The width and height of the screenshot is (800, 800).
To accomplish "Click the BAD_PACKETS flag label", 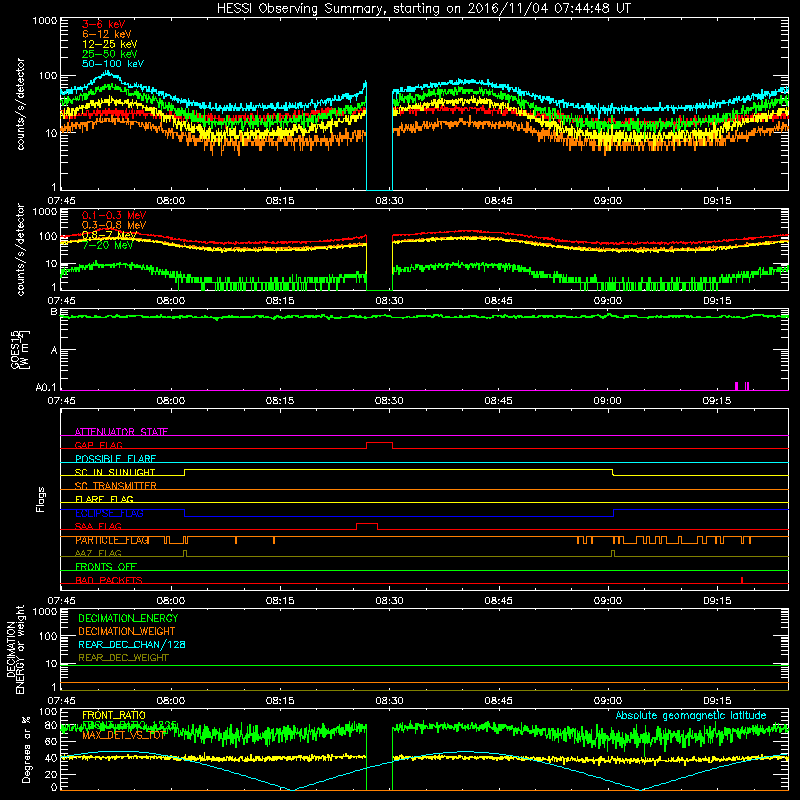I will [x=109, y=580].
